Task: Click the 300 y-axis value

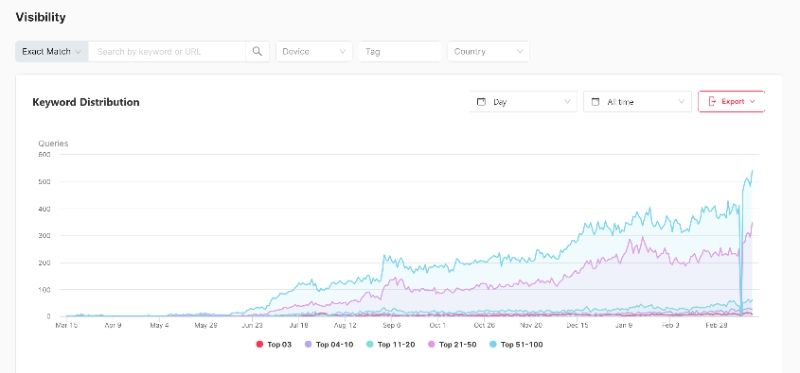Action: click(44, 236)
